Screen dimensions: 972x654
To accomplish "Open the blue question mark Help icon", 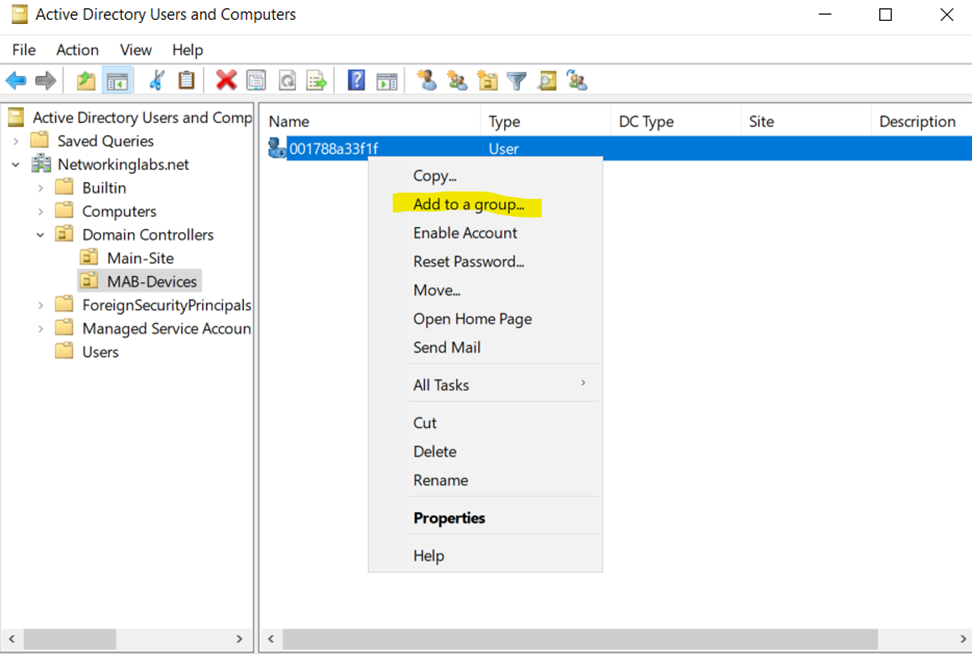I will click(356, 81).
